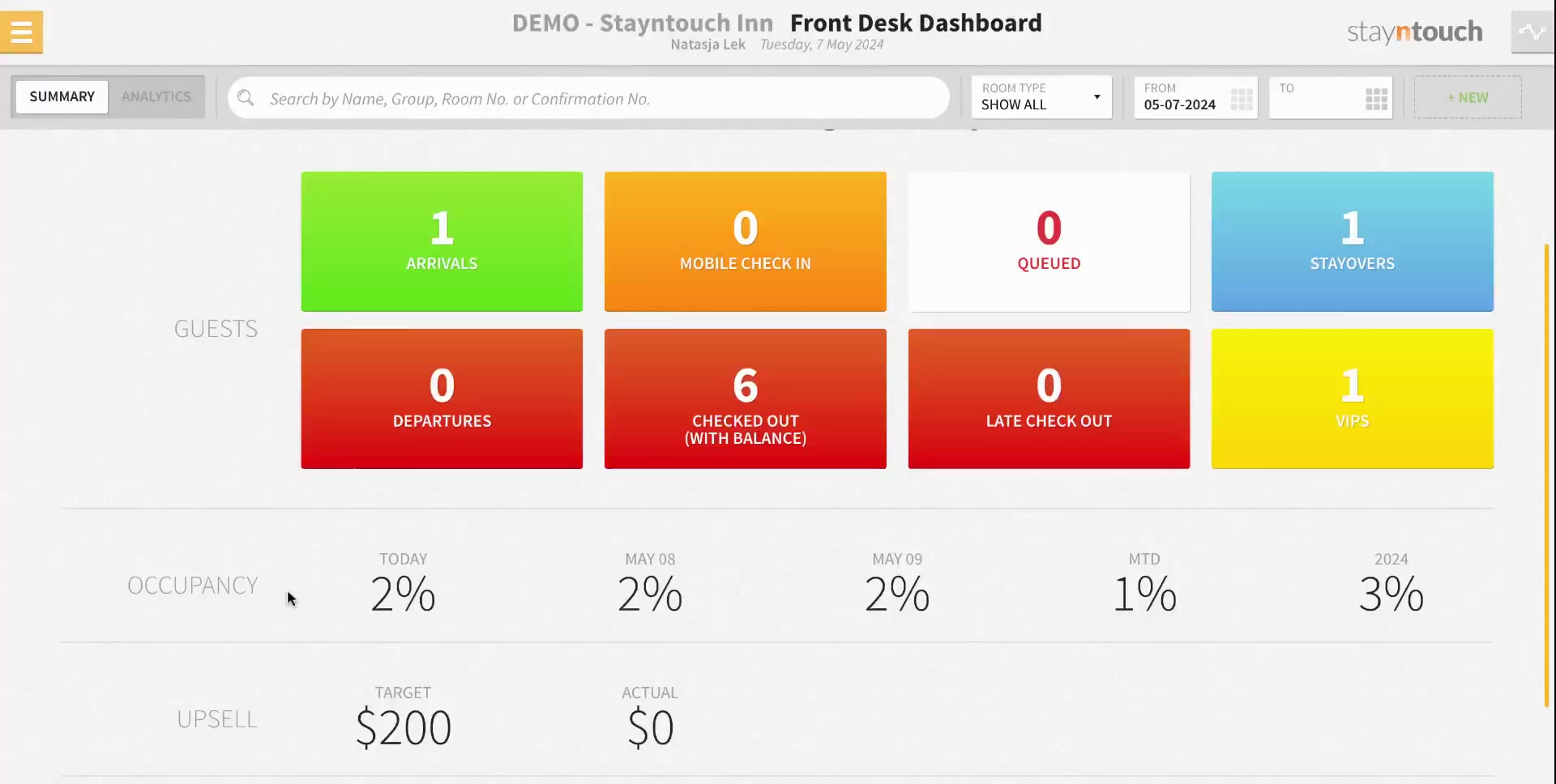Open the Departures tile
Image resolution: width=1556 pixels, height=784 pixels.
442,398
